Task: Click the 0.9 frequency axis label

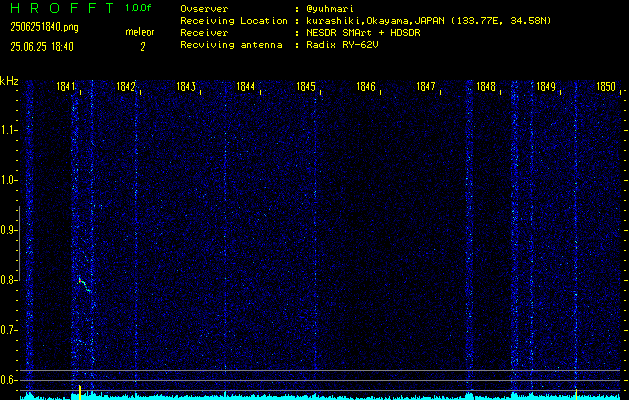Action: [8, 230]
